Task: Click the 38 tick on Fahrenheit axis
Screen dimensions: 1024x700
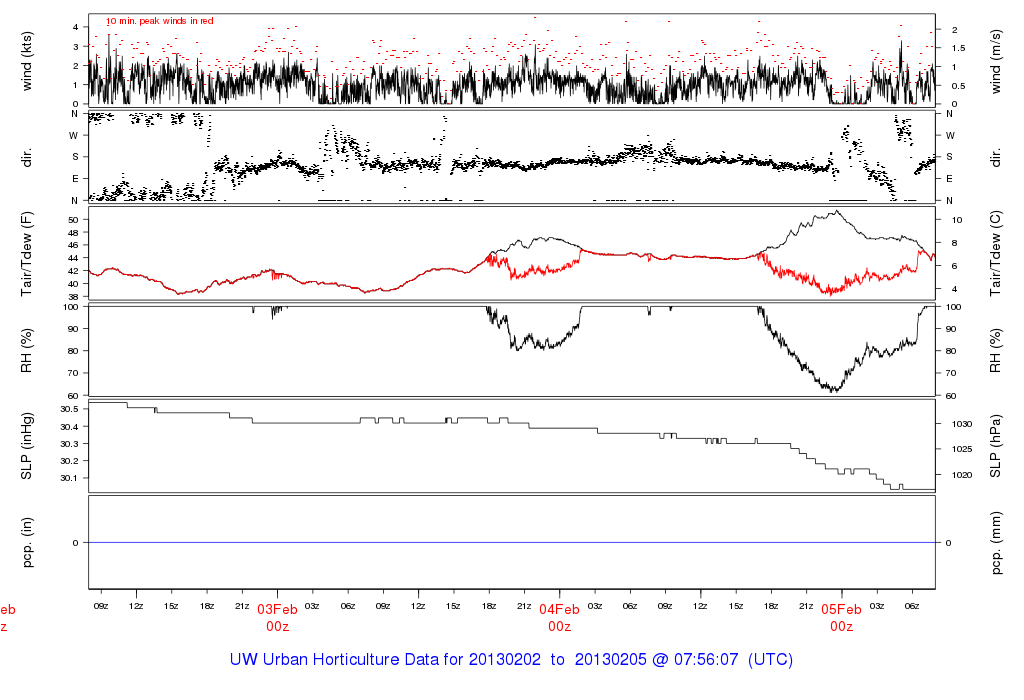Action: coord(73,296)
